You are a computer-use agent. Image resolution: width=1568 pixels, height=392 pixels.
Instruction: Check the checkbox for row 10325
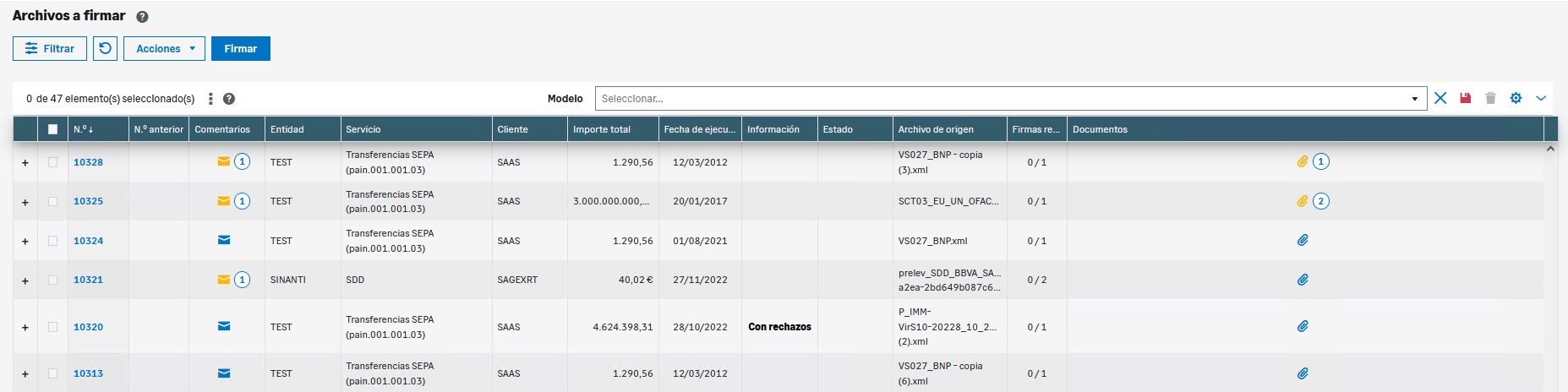(52, 201)
